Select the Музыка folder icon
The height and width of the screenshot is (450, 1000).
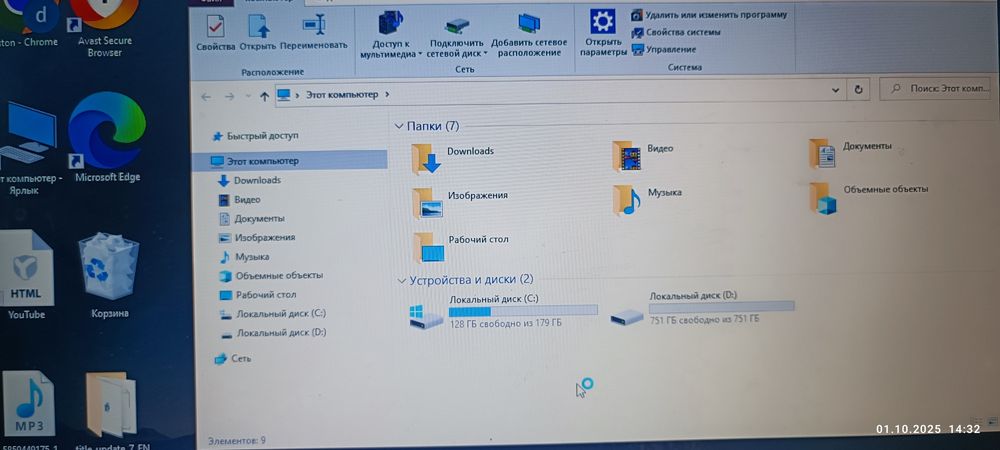click(626, 200)
